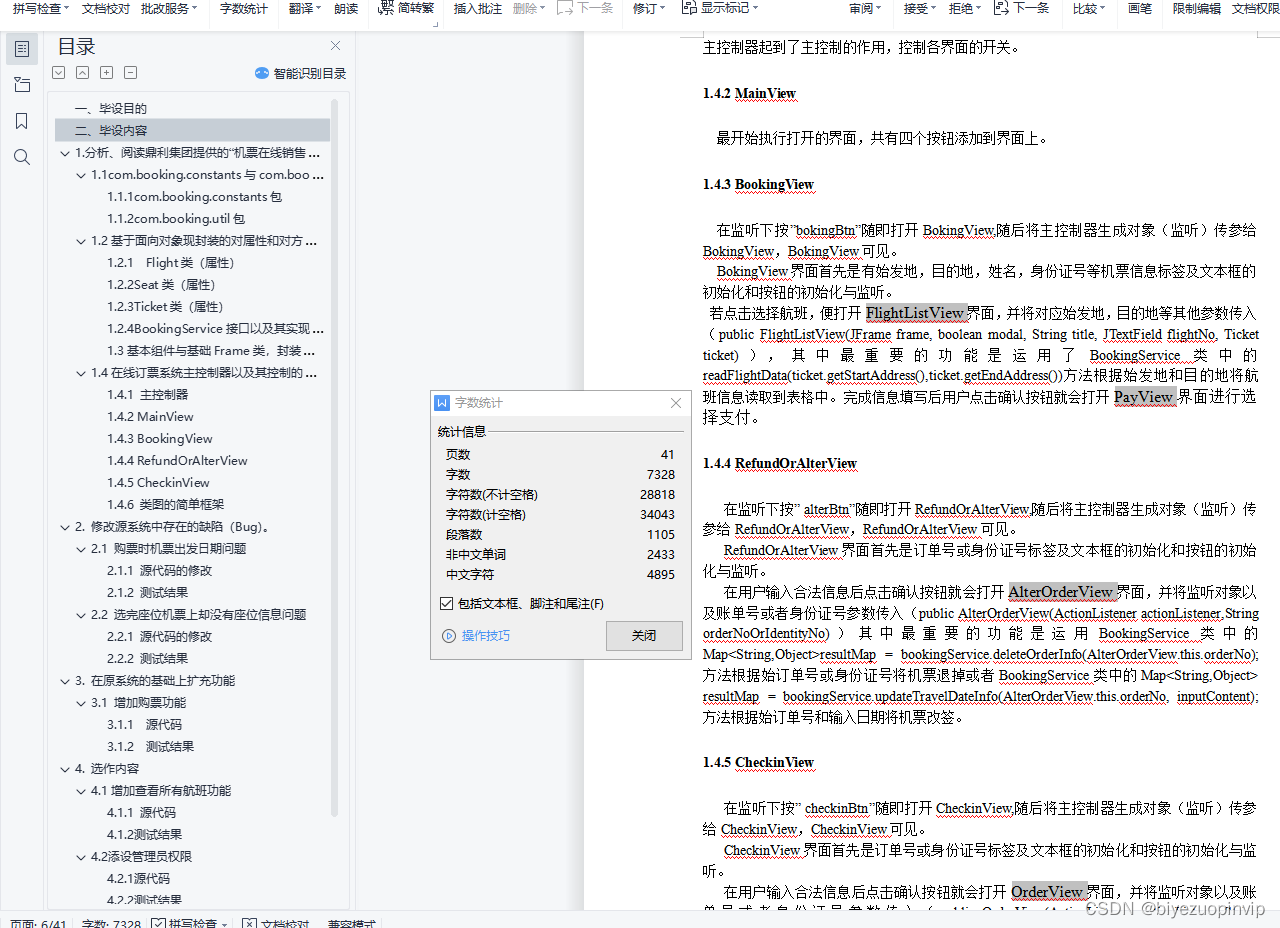
Task: Click the 显示标记 toolbar icon
Action: [689, 8]
